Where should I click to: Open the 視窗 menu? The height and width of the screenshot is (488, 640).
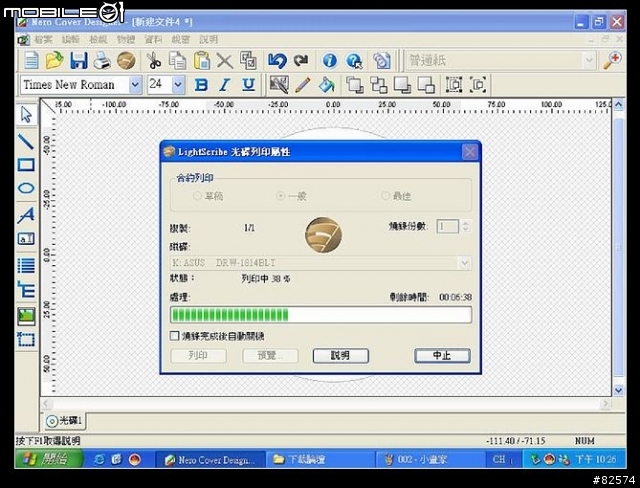tap(181, 40)
